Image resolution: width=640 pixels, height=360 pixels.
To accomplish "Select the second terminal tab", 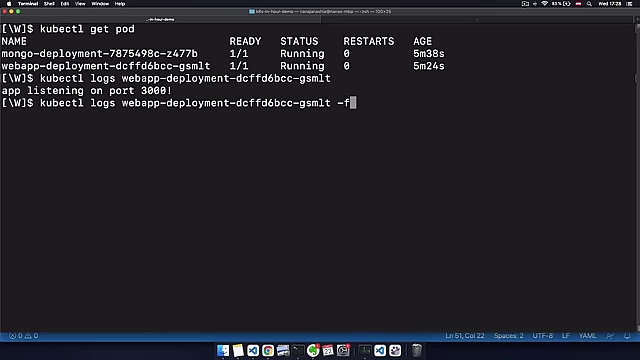I will 476,19.
